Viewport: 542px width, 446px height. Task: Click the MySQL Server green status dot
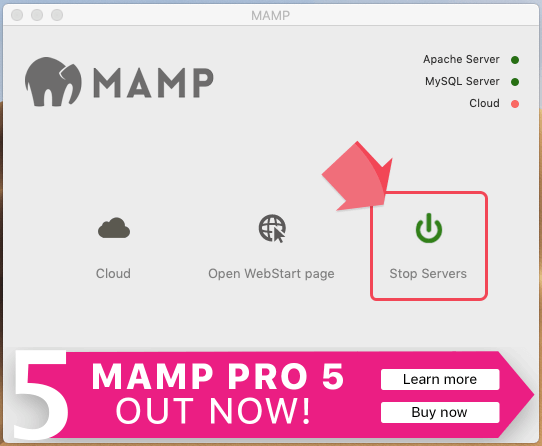515,82
